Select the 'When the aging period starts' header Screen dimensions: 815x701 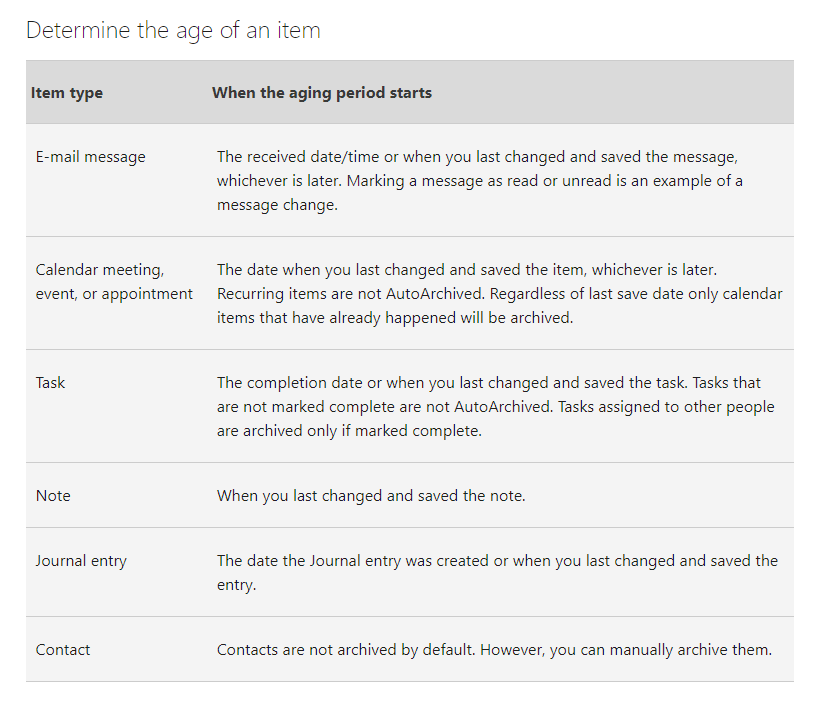click(x=322, y=92)
